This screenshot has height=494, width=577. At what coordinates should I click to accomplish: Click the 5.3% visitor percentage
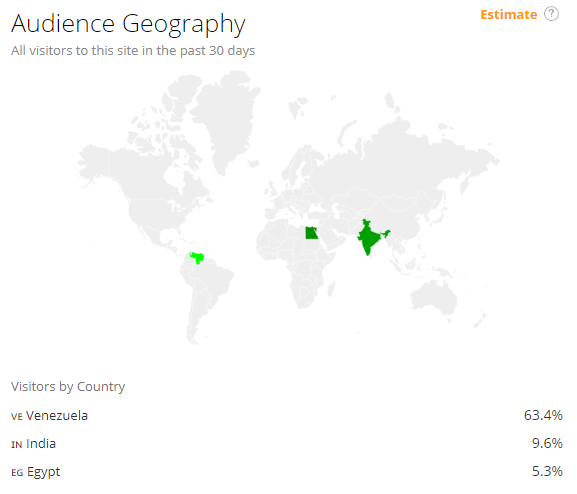pyautogui.click(x=547, y=471)
